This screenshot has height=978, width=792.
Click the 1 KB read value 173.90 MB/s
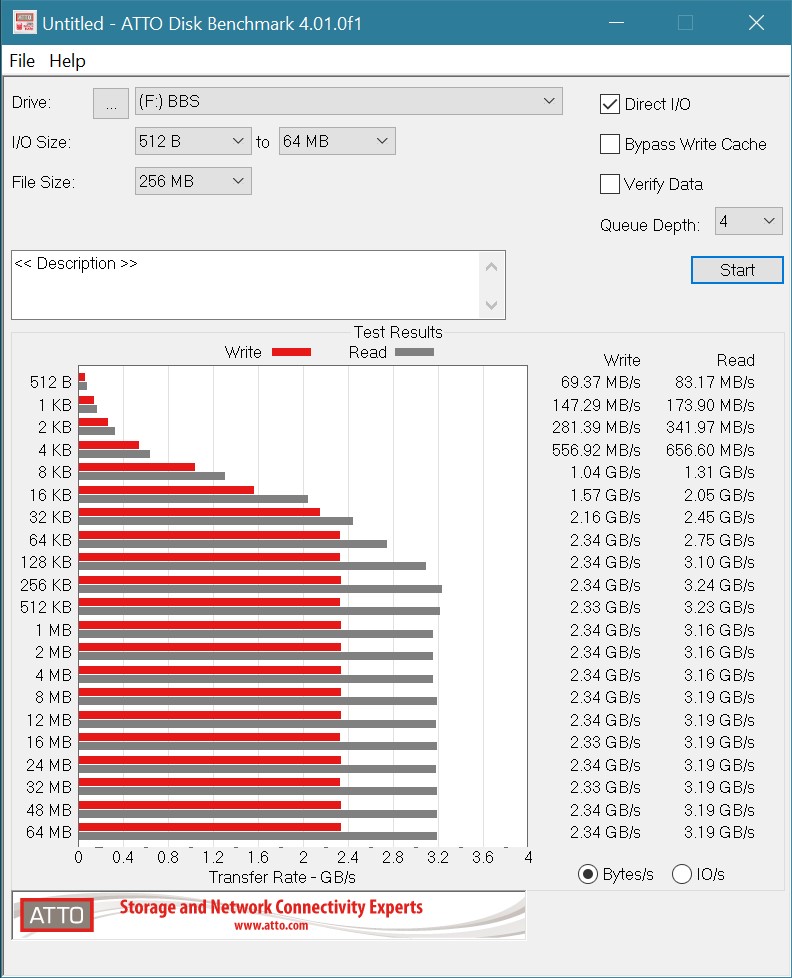(x=710, y=405)
